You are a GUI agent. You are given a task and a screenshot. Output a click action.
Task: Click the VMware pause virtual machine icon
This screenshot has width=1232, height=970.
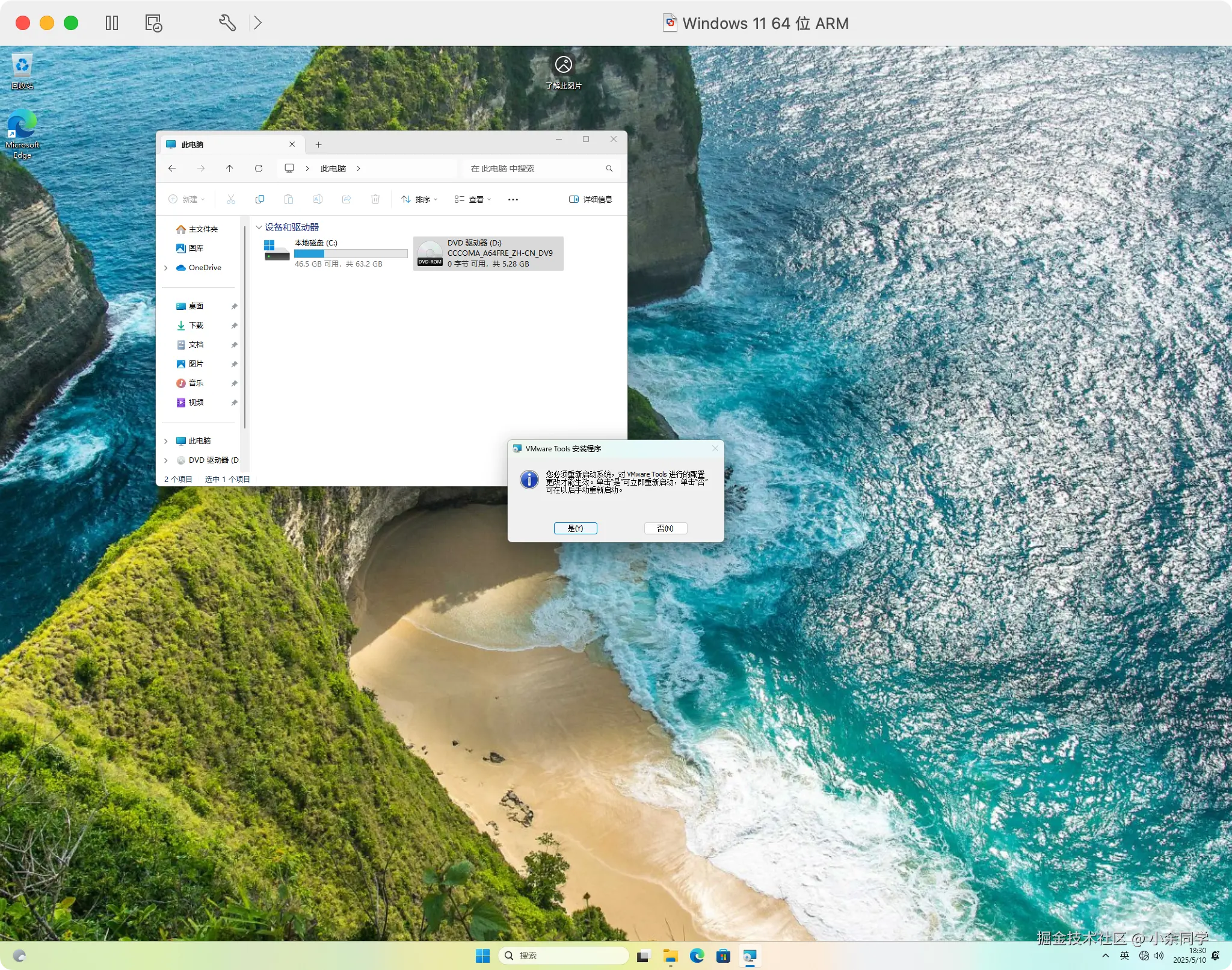click(x=112, y=23)
